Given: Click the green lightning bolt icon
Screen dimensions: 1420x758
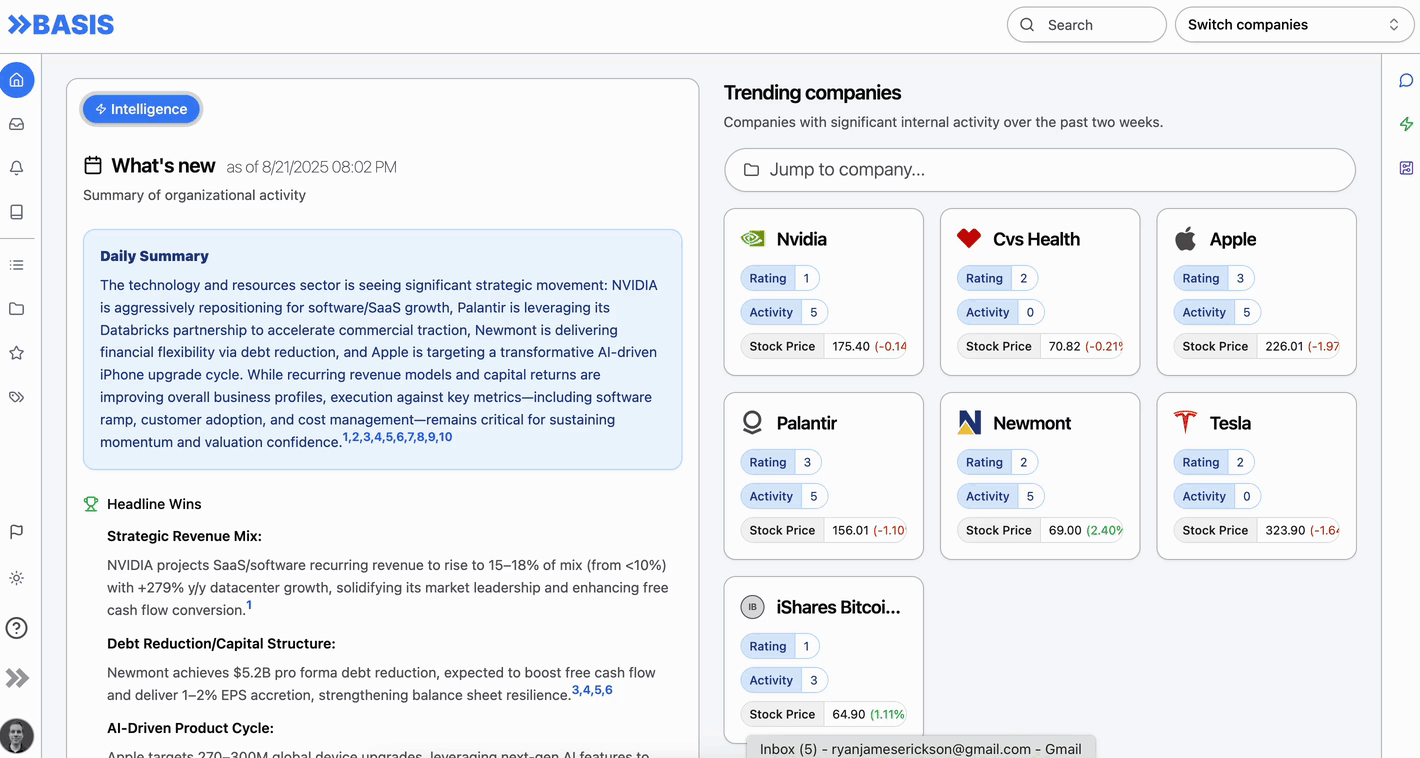Looking at the screenshot, I should coord(1406,124).
